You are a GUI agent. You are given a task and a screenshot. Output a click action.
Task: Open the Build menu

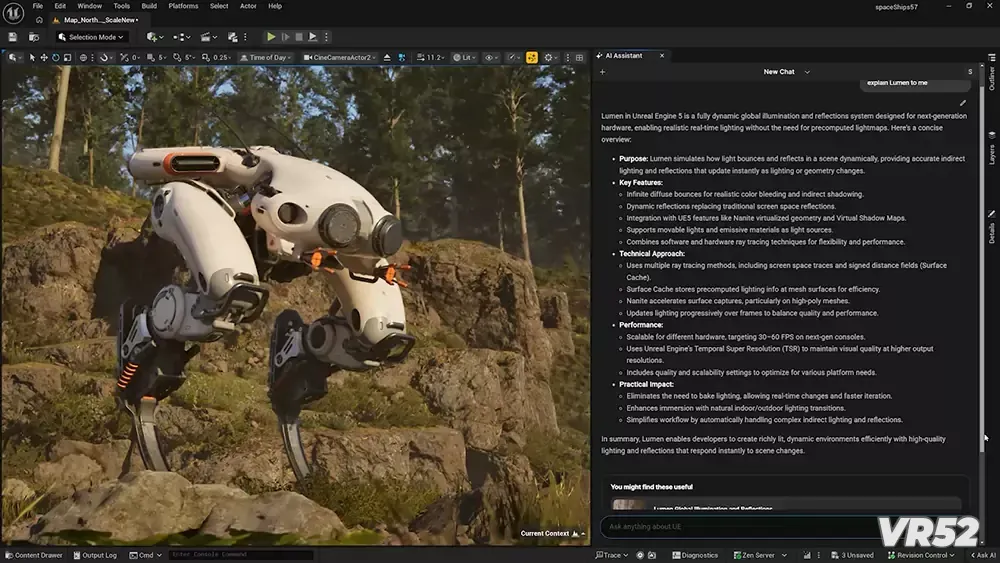click(x=149, y=6)
